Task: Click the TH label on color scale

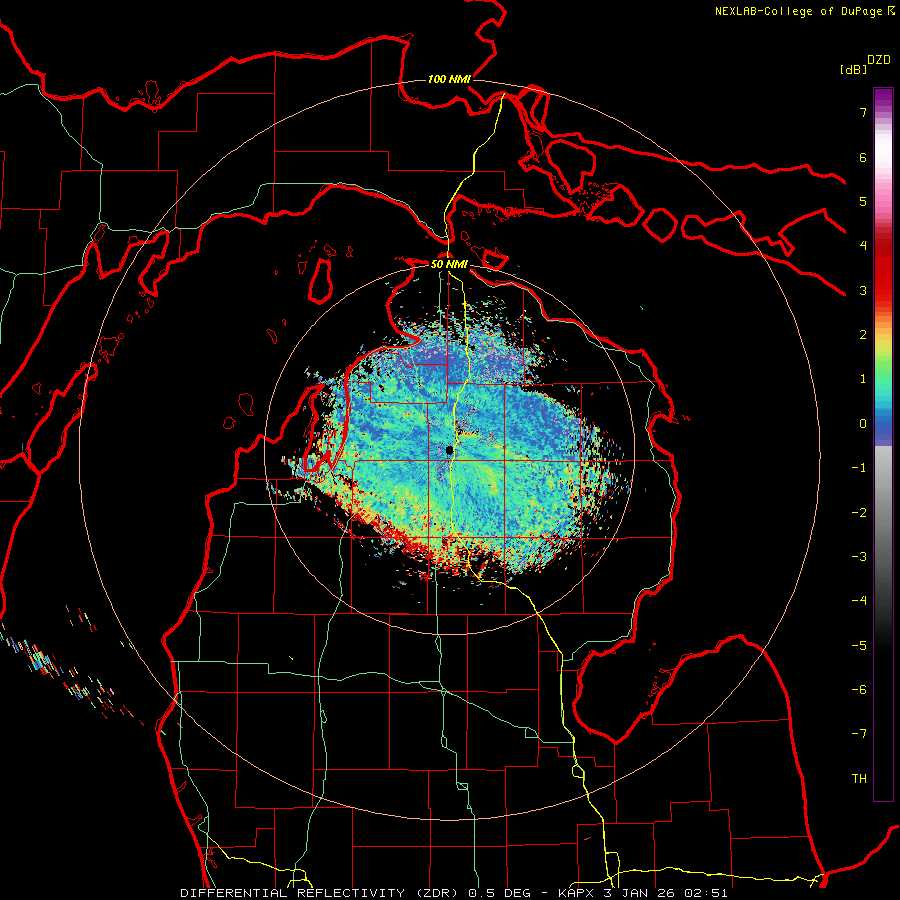Action: point(859,779)
